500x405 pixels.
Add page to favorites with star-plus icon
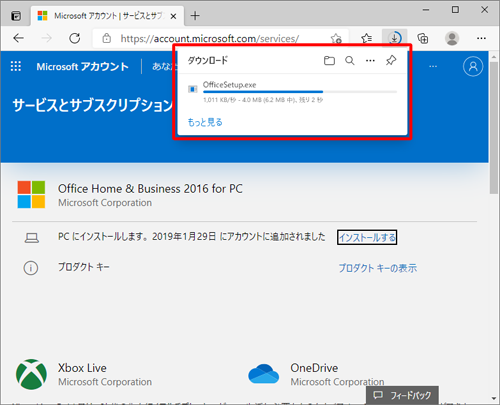pos(336,39)
